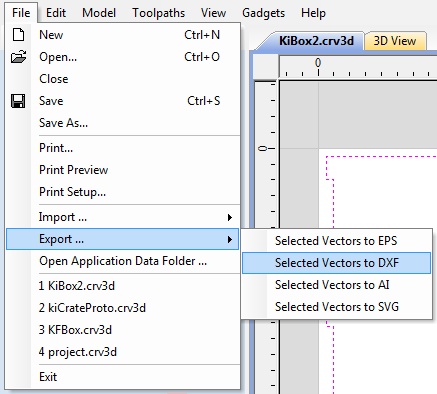Expand the Export submenu arrow
This screenshot has width=437, height=394.
[230, 239]
